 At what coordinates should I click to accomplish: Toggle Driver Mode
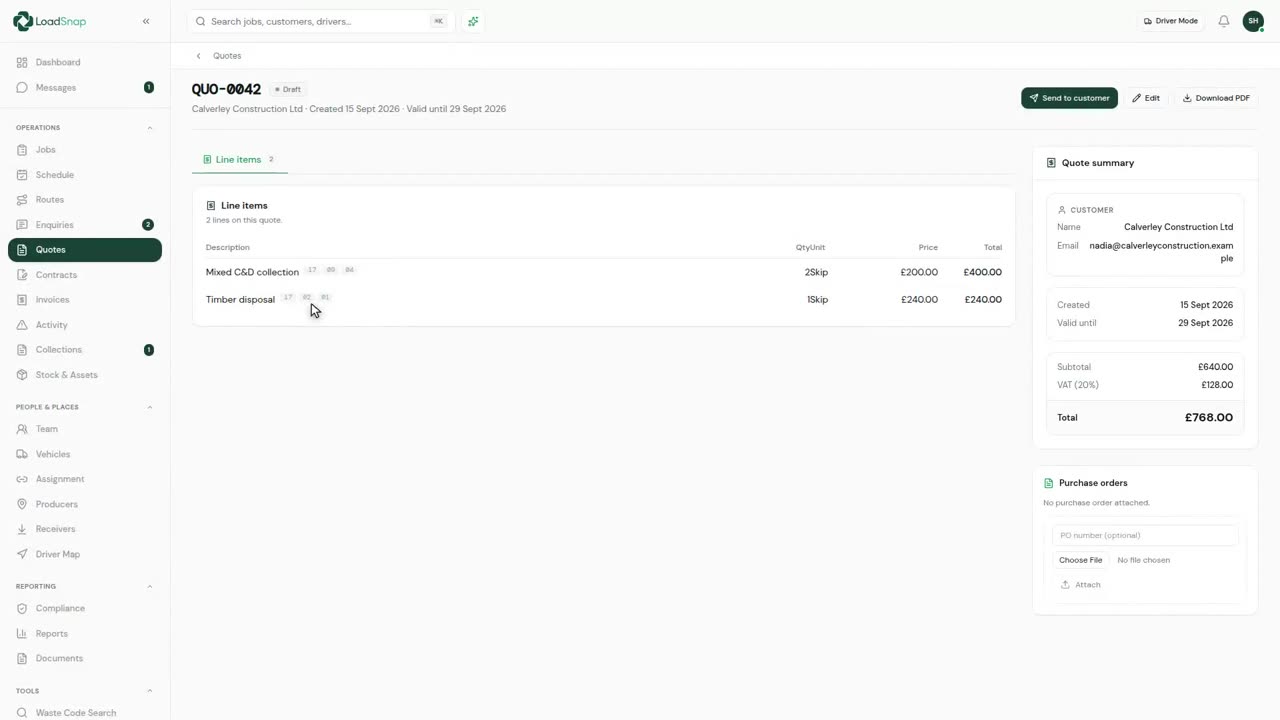[1171, 21]
